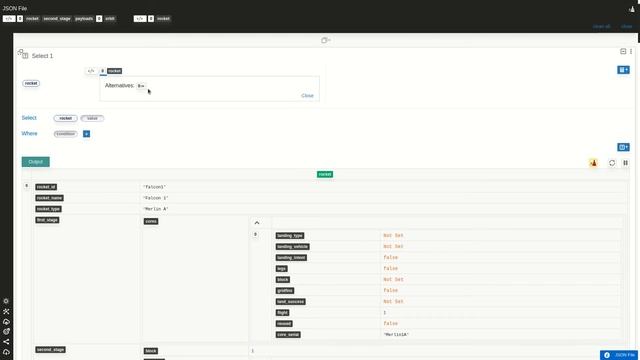This screenshot has height=360, width=640.
Task: Click the share icon in left sidebar
Action: (6, 342)
